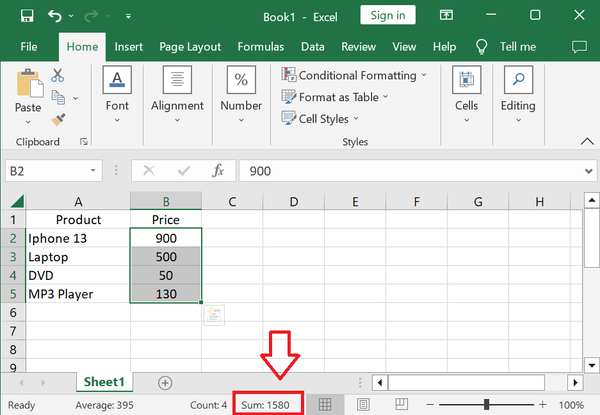
Task: Open the Clipboard dialog launcher
Action: tap(84, 142)
